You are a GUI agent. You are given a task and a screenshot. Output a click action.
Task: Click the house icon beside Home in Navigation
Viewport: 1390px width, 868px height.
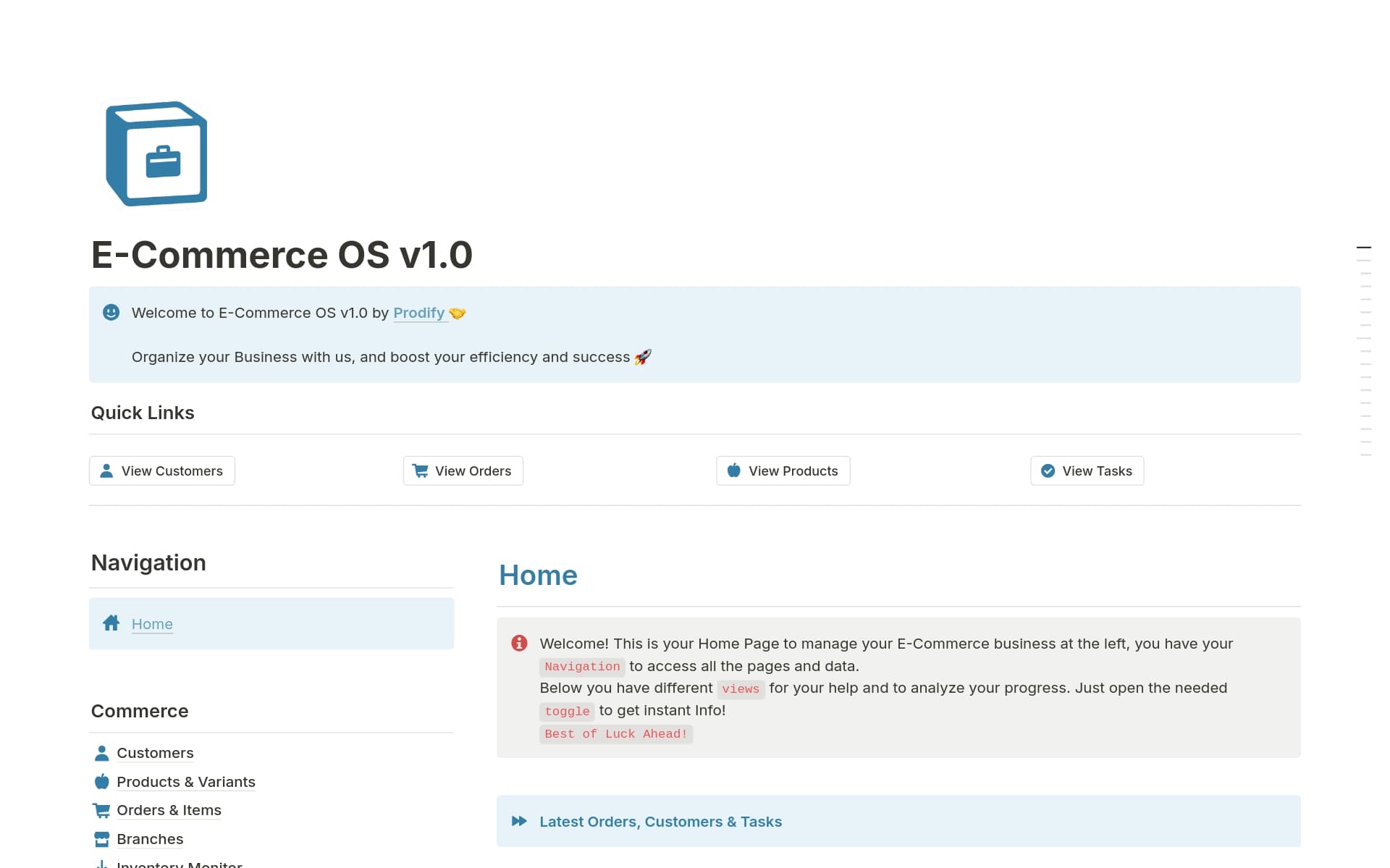111,623
